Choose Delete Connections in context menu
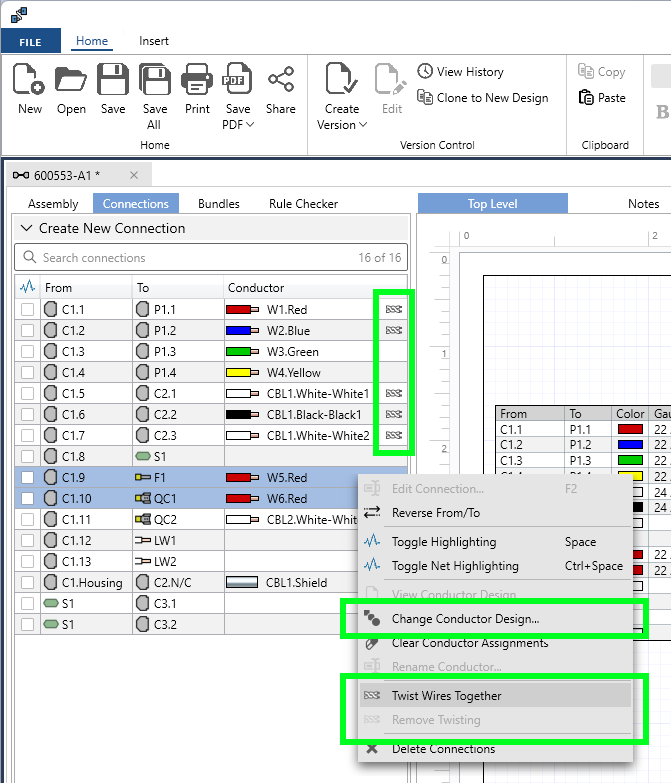 click(x=495, y=749)
